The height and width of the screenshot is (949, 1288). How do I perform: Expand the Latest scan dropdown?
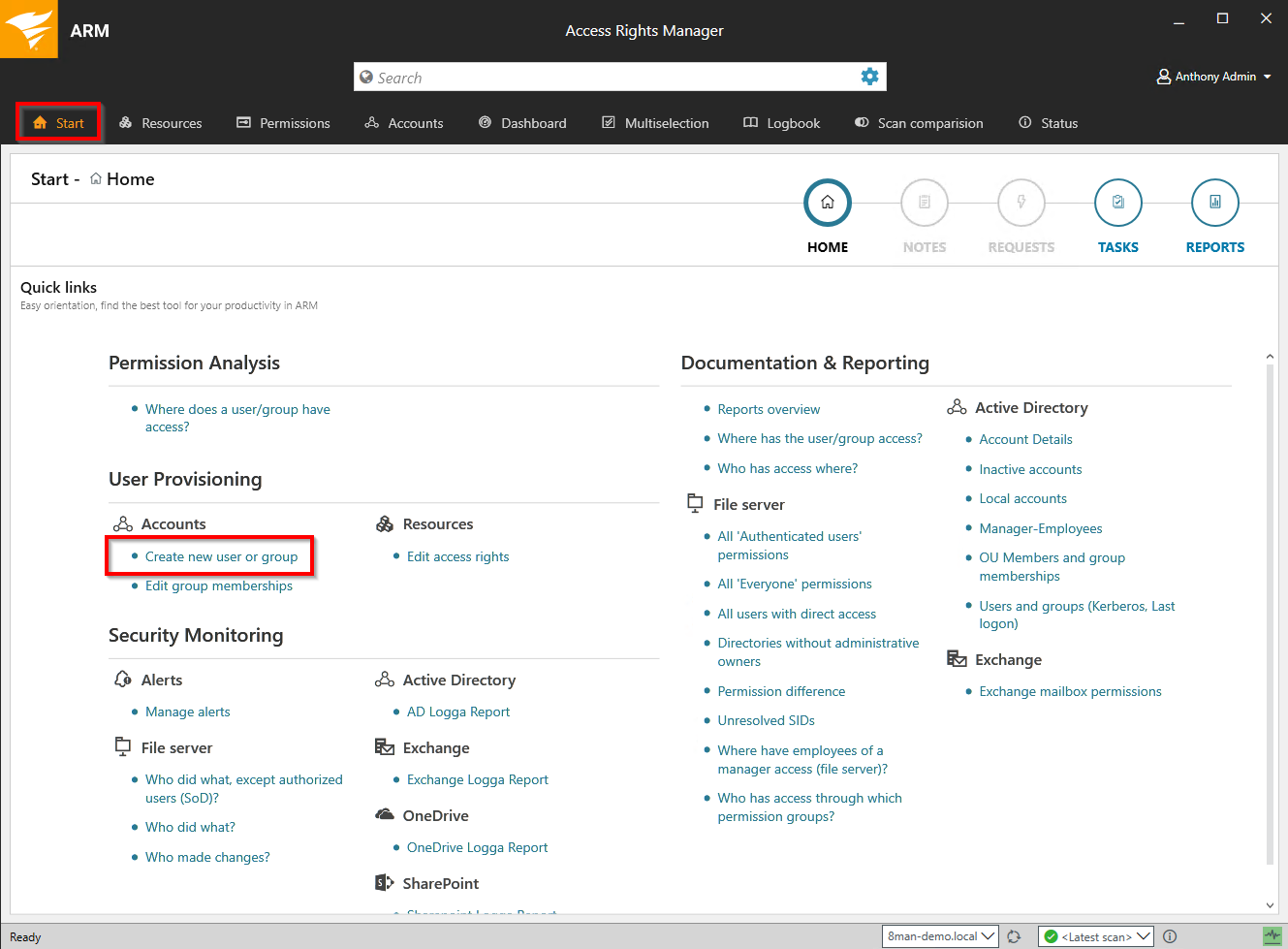1095,936
